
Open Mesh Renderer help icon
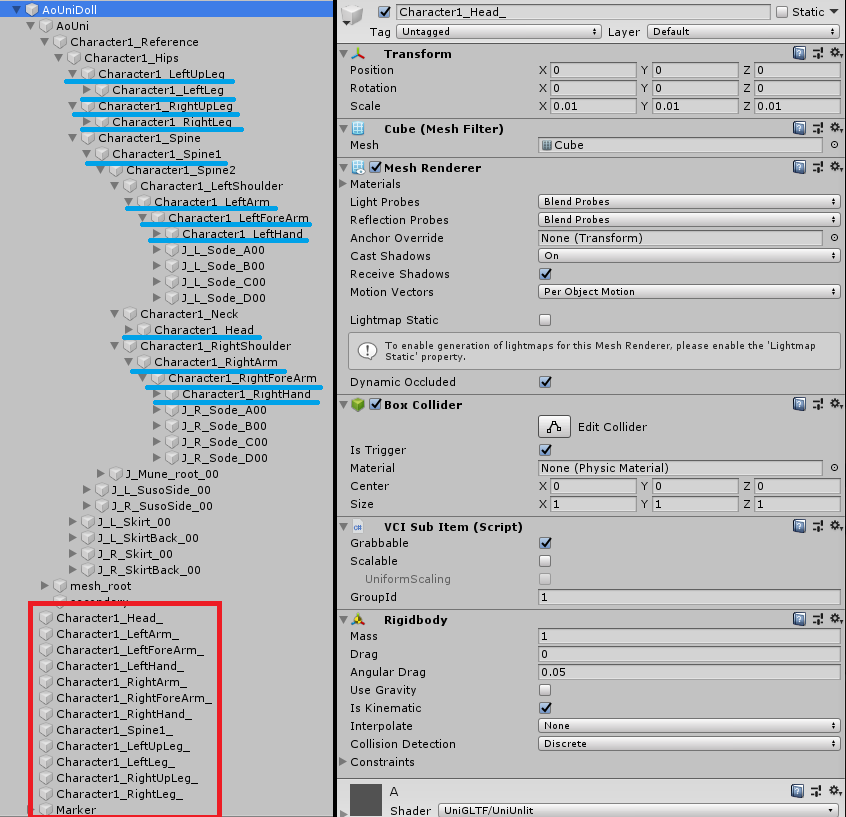(799, 167)
